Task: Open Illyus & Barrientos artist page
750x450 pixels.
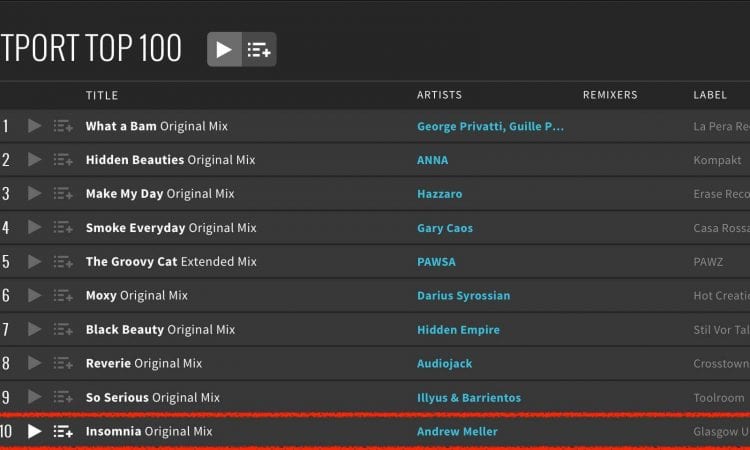Action: [469, 397]
